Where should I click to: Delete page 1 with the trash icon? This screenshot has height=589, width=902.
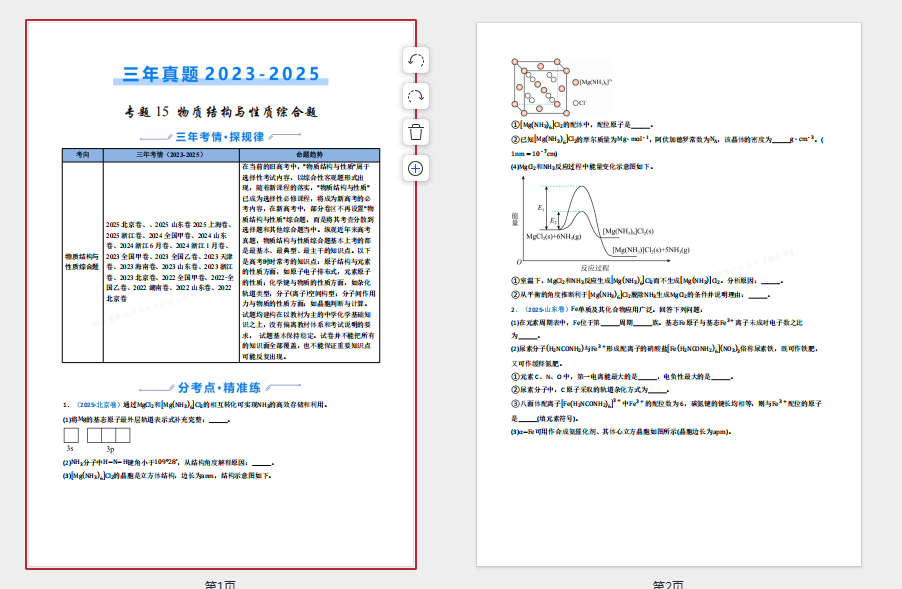[x=417, y=132]
